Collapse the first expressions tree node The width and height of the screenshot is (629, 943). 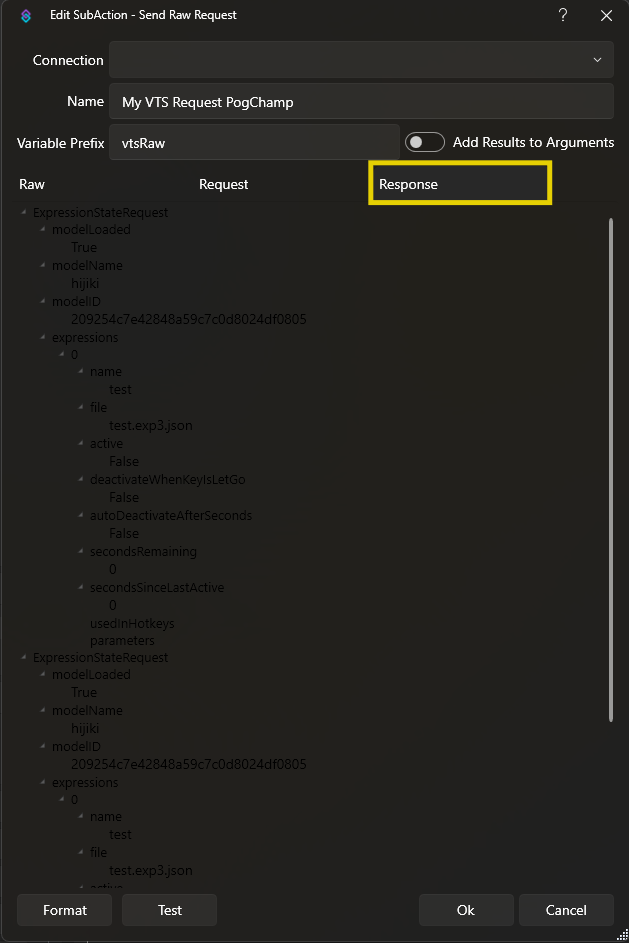coord(43,338)
